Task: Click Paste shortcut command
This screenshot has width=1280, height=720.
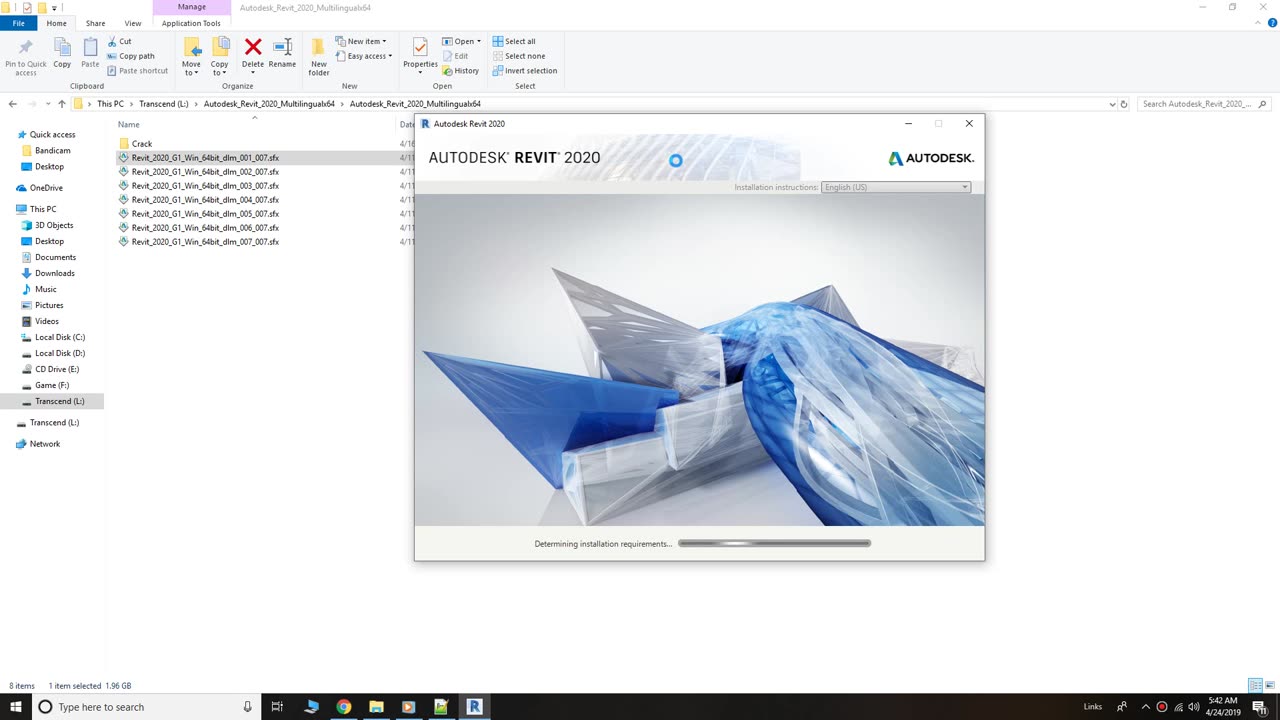Action: (x=137, y=71)
